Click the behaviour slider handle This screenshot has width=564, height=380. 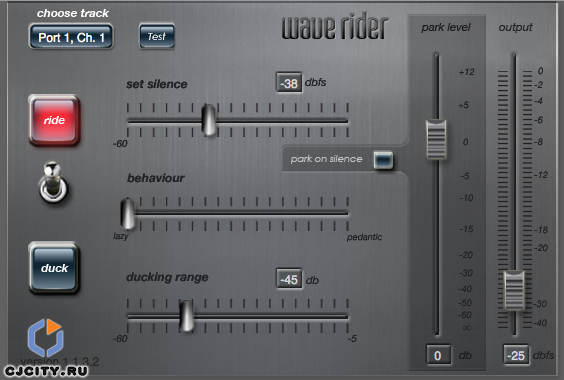tap(128, 213)
